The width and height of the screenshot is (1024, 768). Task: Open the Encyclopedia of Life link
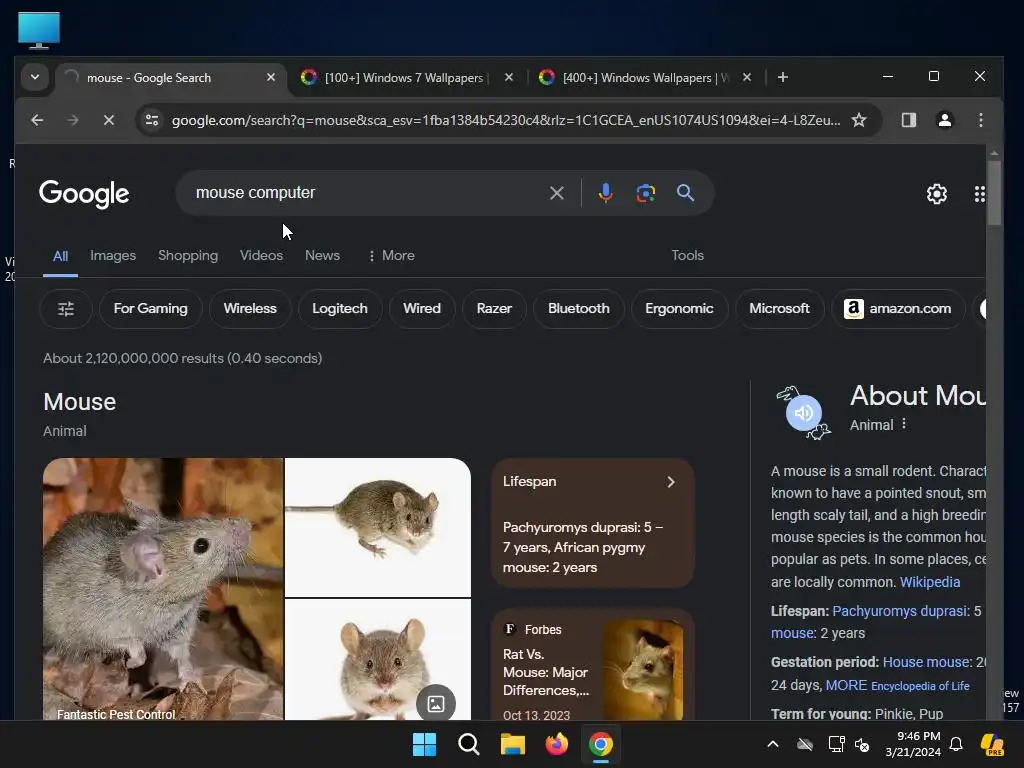920,686
